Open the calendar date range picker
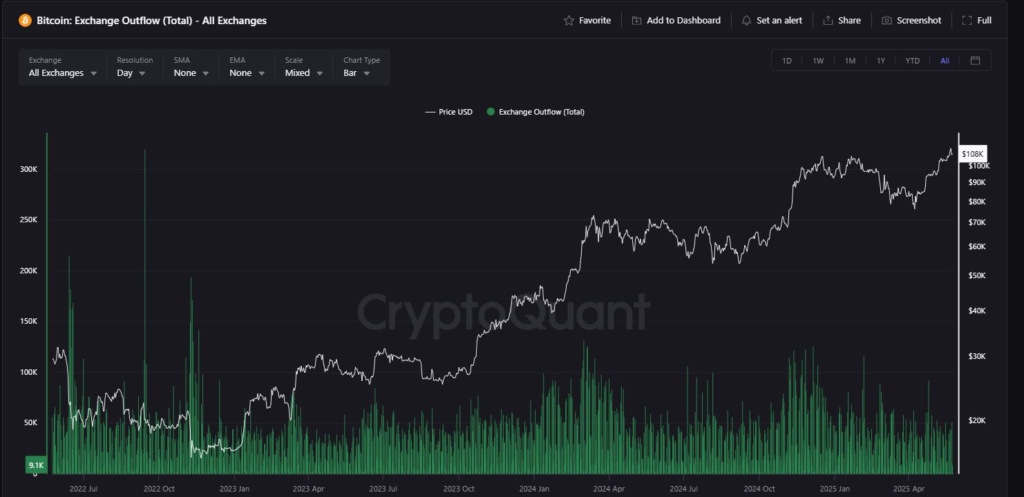1024x497 pixels. coord(975,60)
